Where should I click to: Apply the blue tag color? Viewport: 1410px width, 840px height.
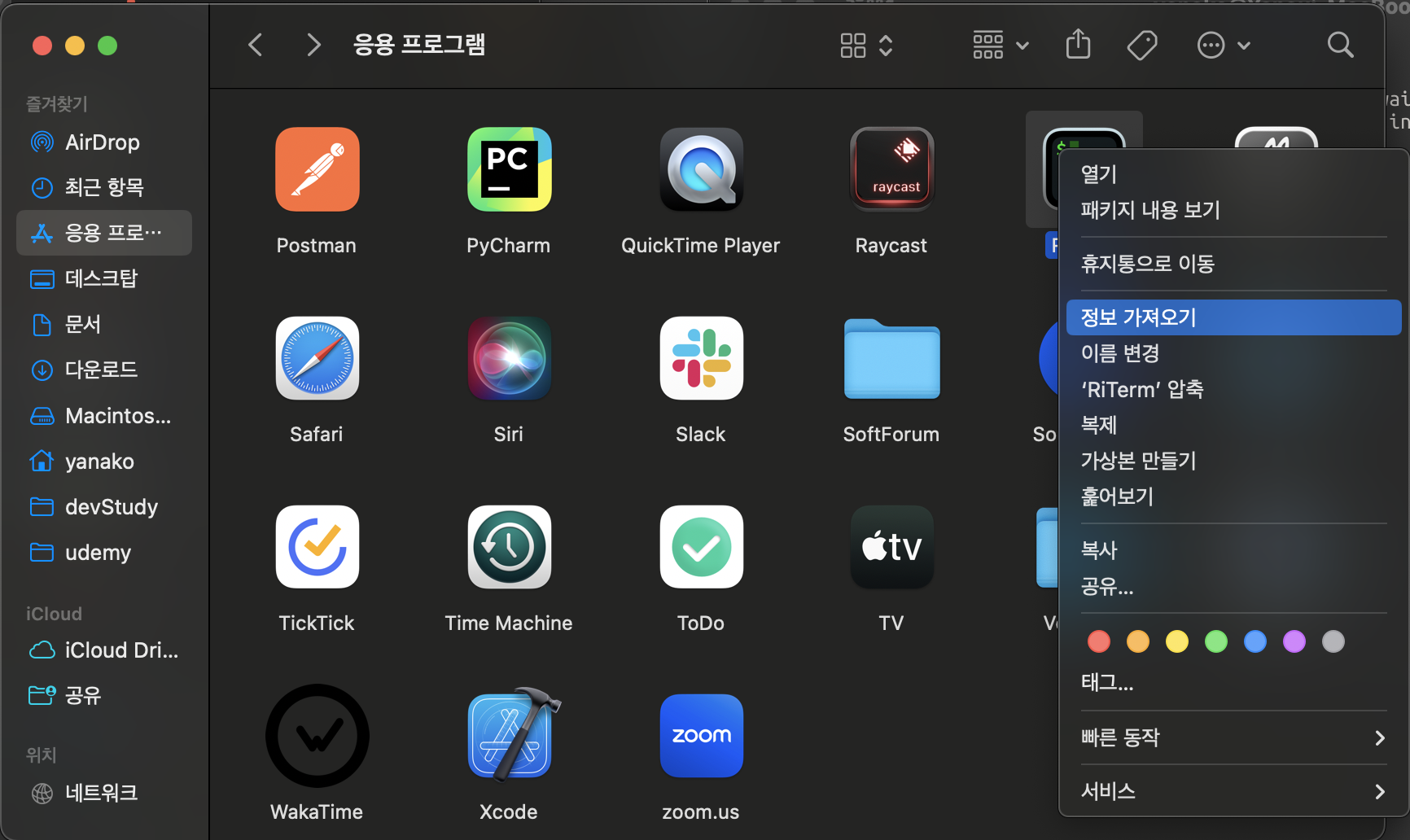click(1255, 641)
